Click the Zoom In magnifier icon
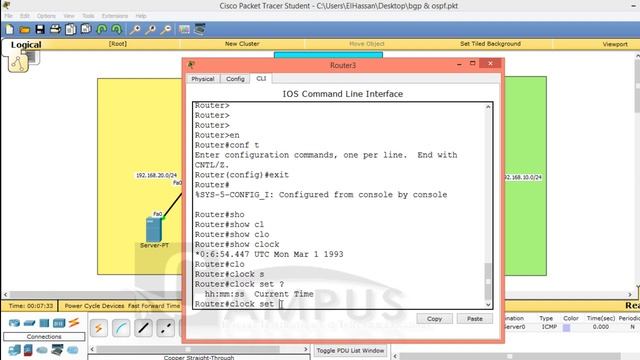 [x=135, y=29]
